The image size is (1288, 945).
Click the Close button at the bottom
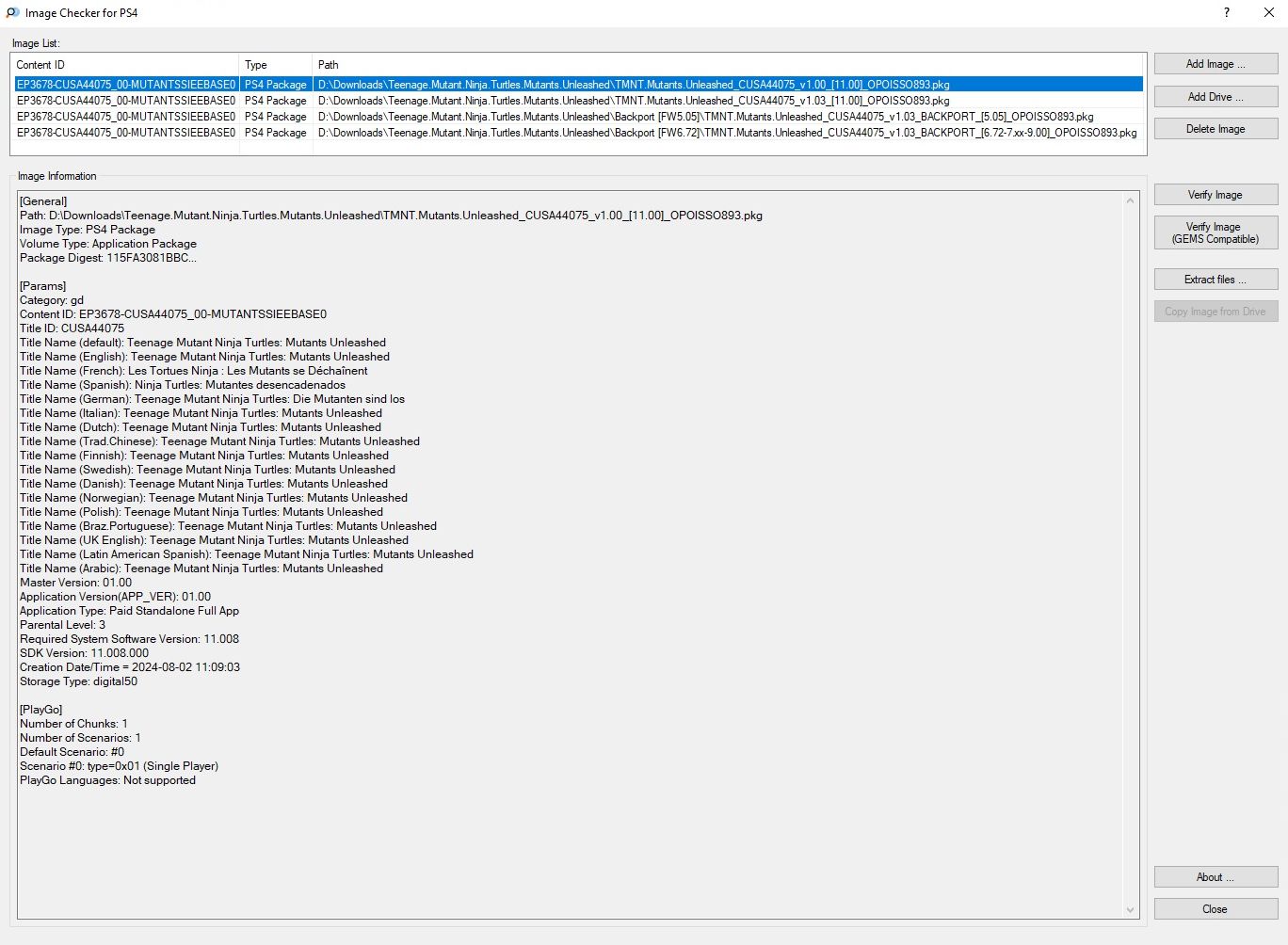pos(1216,909)
